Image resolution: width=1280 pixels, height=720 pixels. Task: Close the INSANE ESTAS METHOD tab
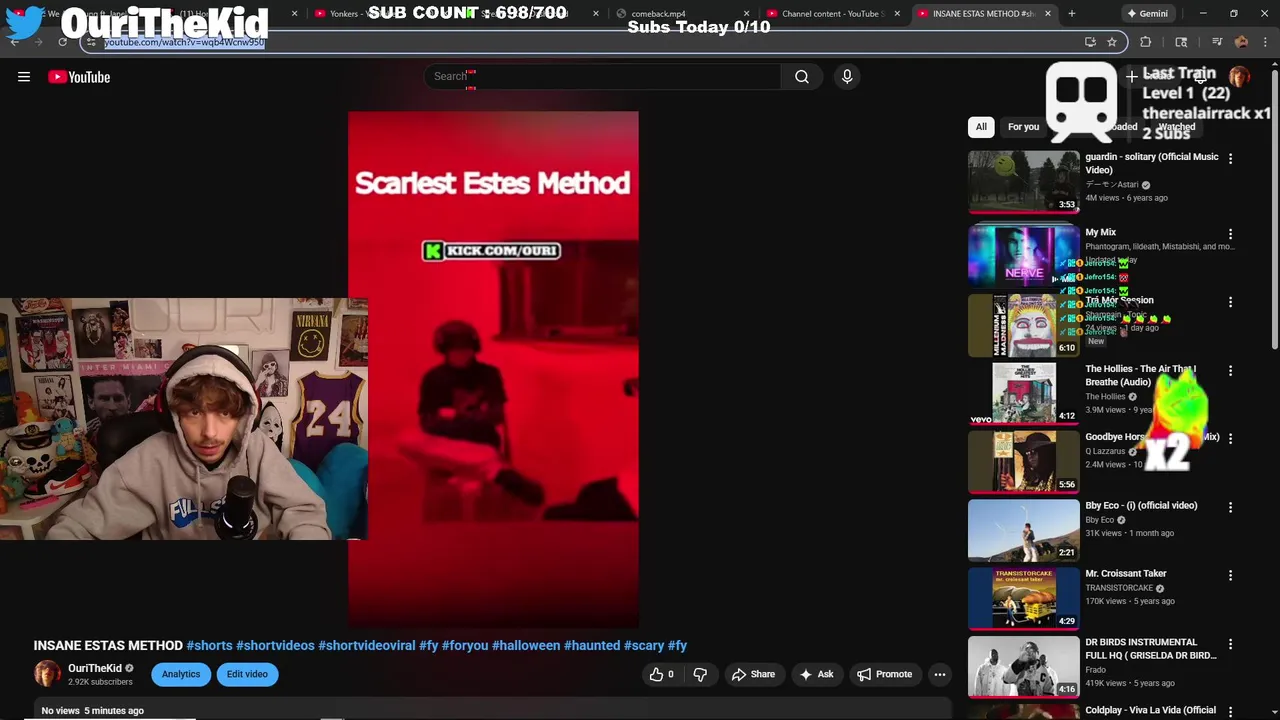[x=1047, y=14]
